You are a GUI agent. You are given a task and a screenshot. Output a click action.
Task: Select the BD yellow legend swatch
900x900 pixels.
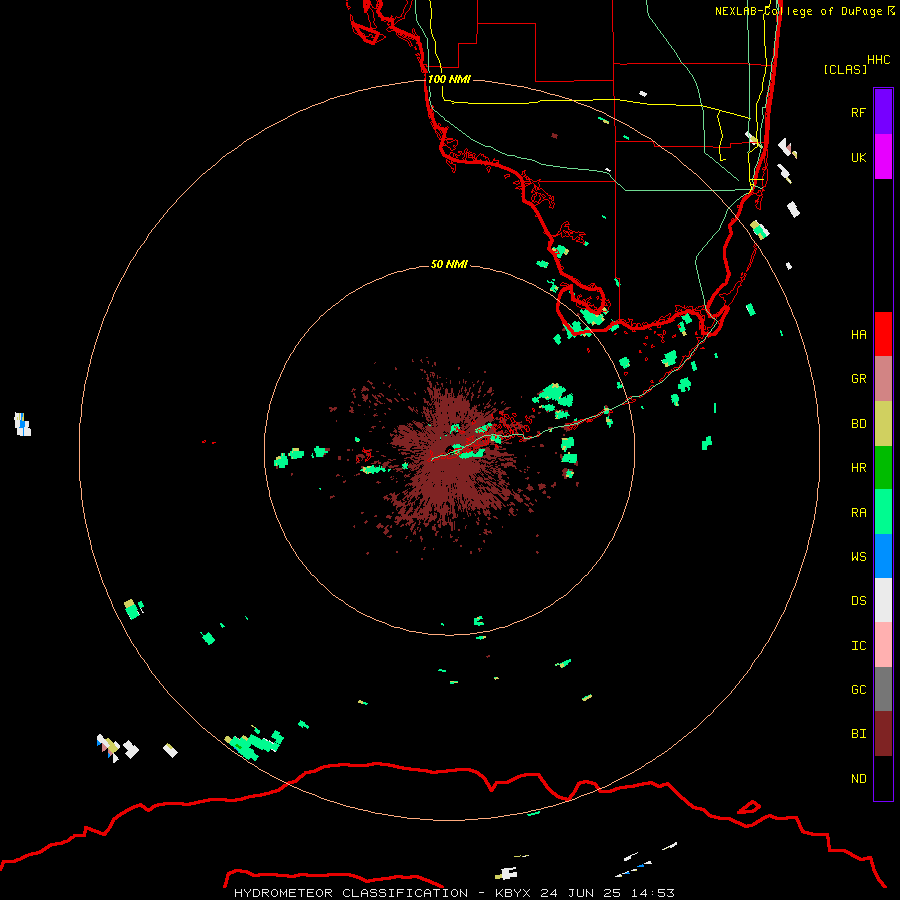pos(883,424)
